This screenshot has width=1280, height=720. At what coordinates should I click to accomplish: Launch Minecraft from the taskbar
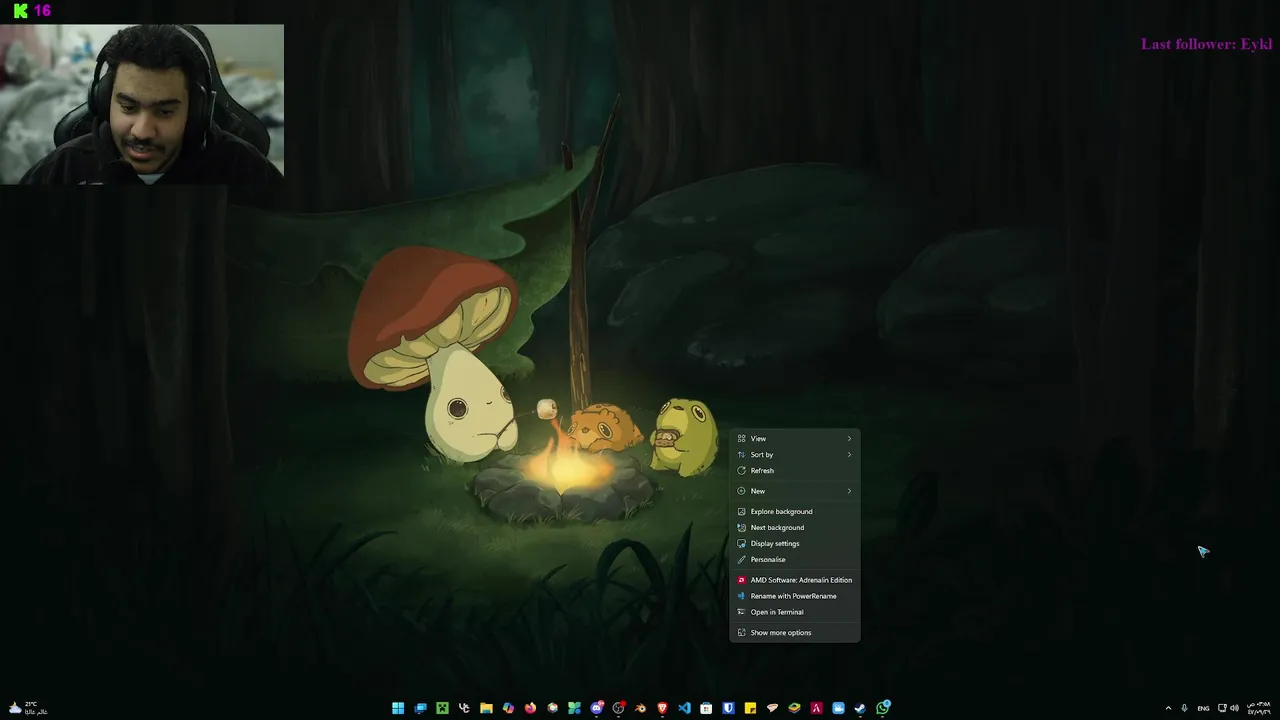442,708
